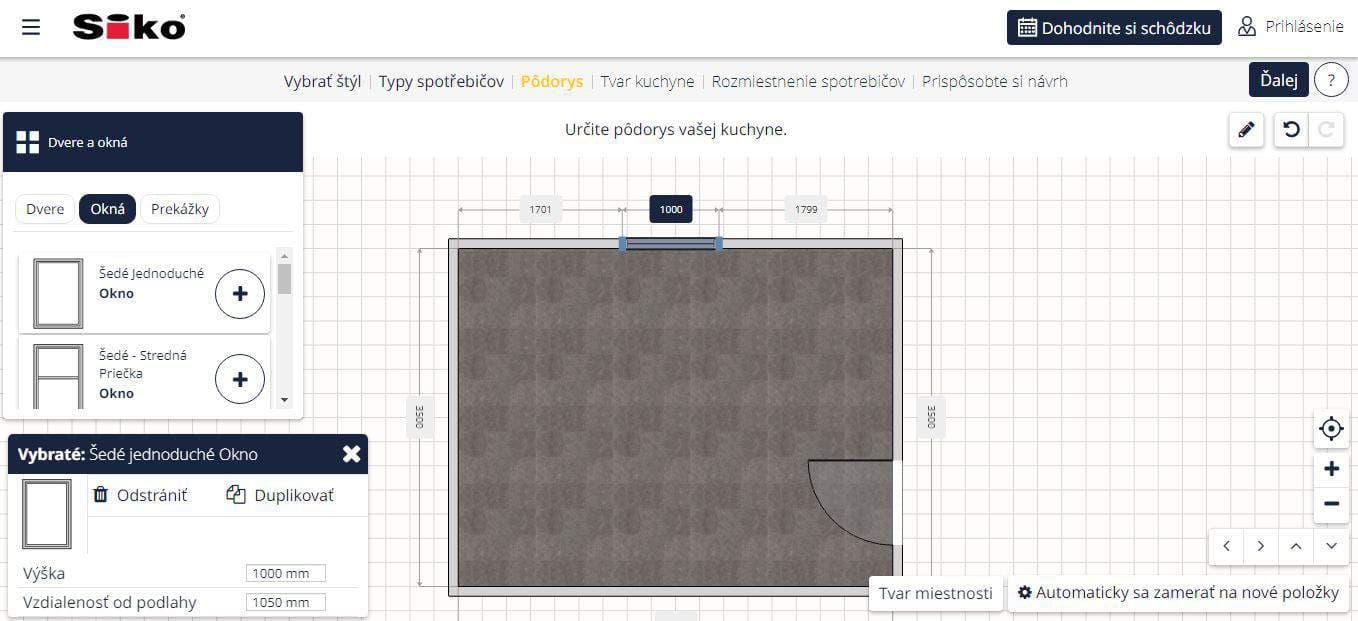Close the Vybraté selection panel

tap(351, 454)
